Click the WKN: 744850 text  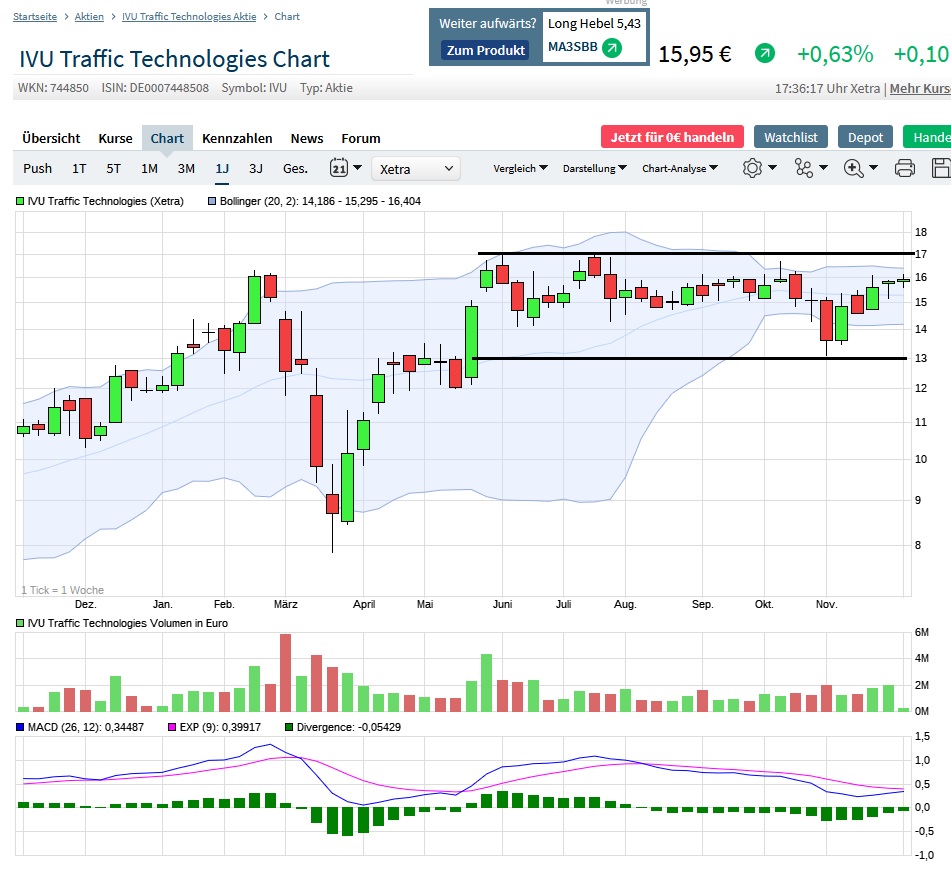coord(53,88)
